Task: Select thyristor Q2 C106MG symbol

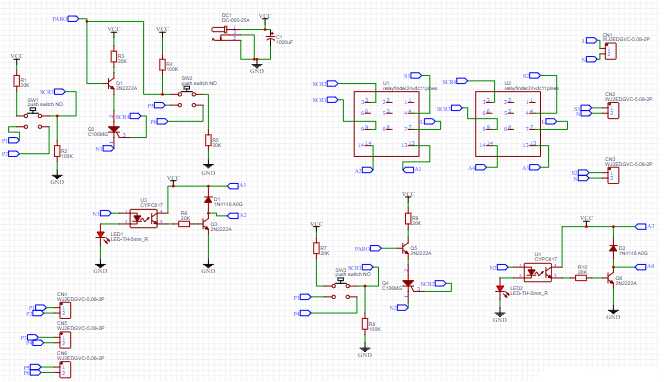Action: tap(114, 130)
